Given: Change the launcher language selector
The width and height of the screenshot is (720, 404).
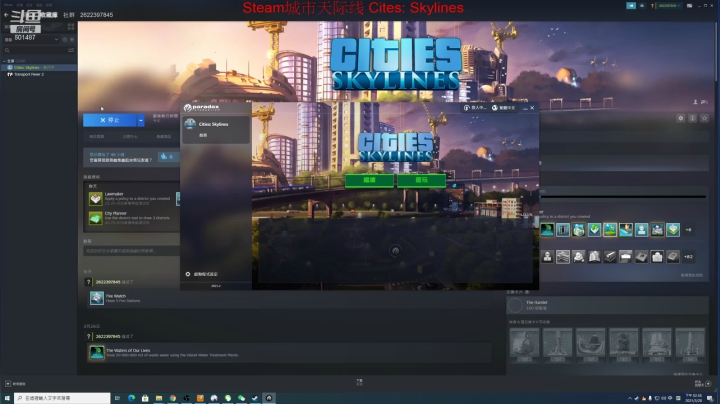Looking at the screenshot, I should click(504, 108).
